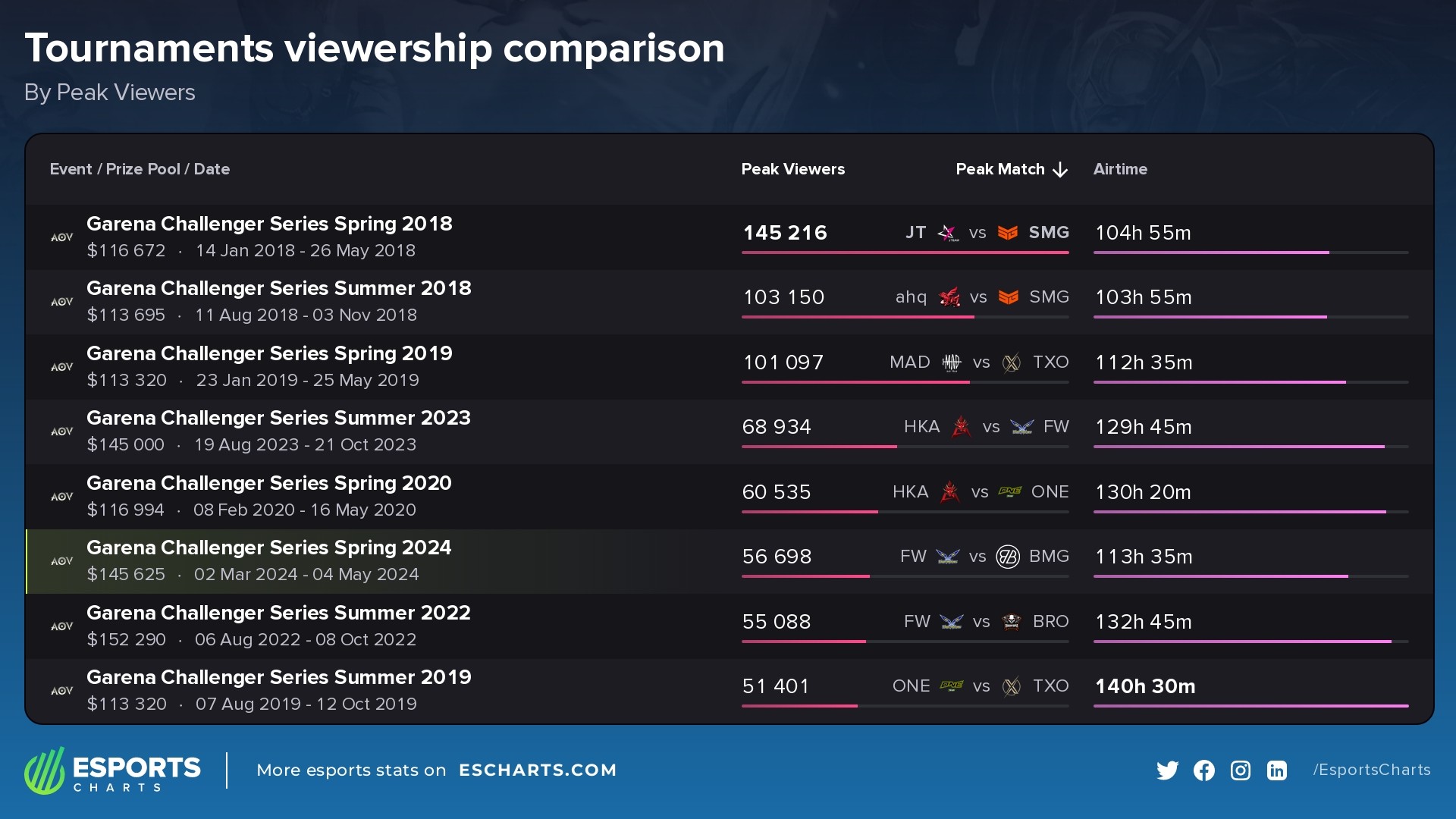Select the Airtime column header
This screenshot has width=1456, height=819.
1120,169
